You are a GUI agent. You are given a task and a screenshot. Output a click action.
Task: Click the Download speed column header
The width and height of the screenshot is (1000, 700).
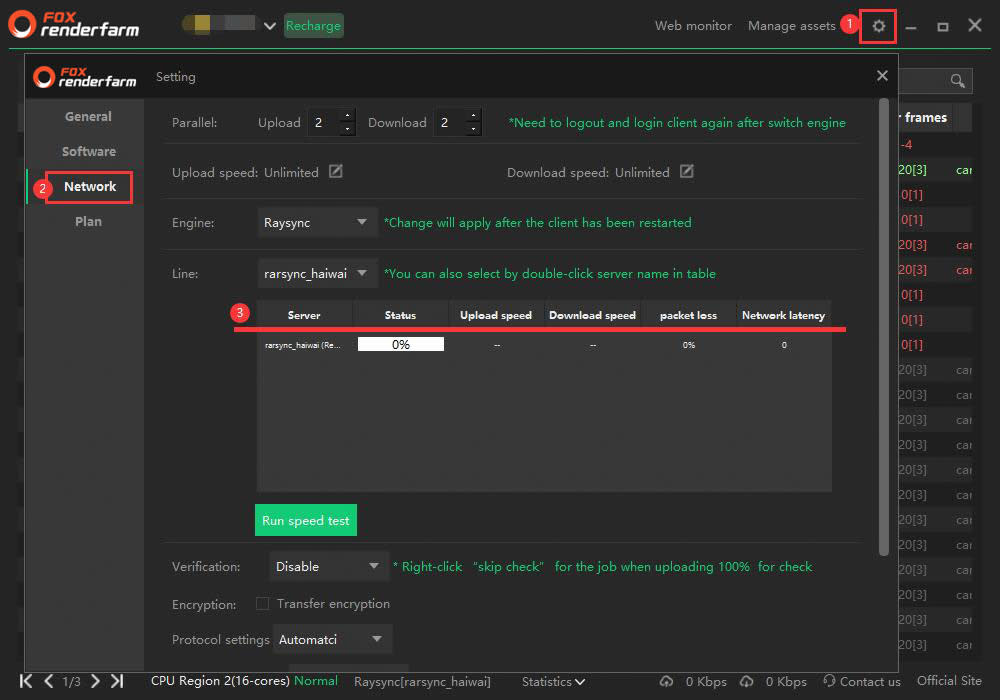coord(592,315)
